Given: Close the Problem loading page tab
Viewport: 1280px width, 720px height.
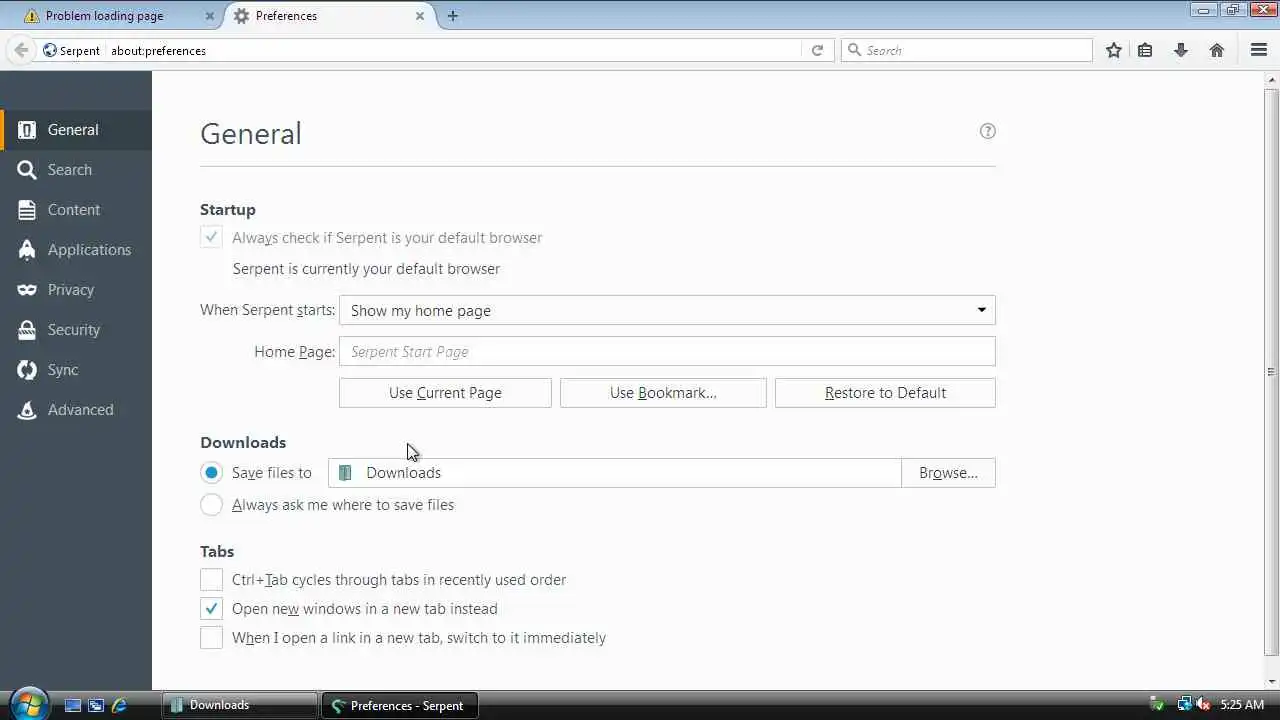Looking at the screenshot, I should click(x=209, y=16).
